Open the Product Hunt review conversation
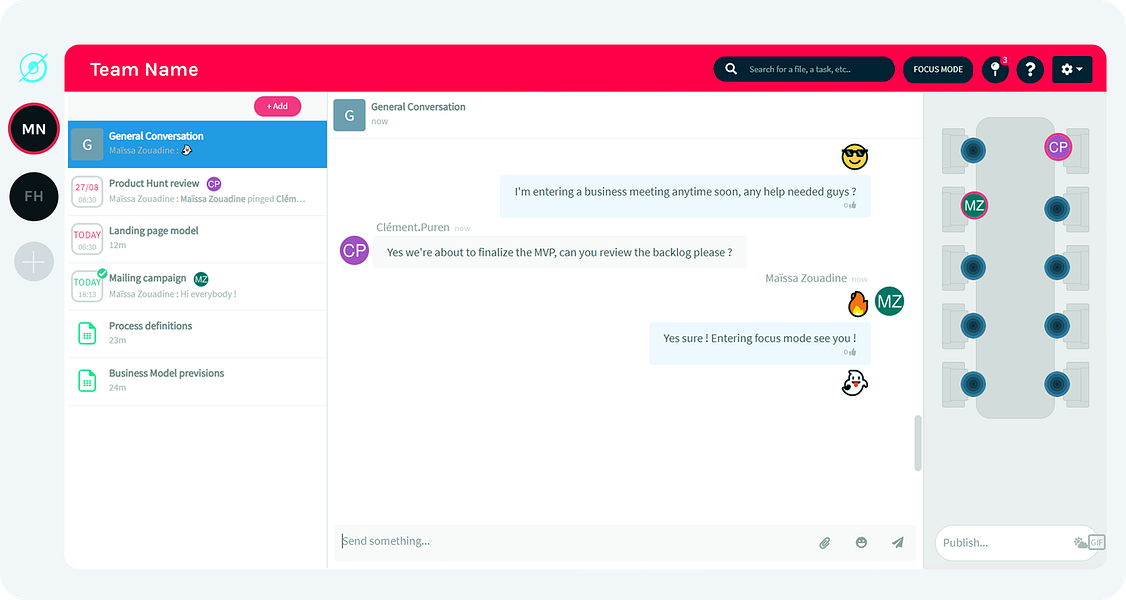This screenshot has height=600, width=1126. [197, 192]
